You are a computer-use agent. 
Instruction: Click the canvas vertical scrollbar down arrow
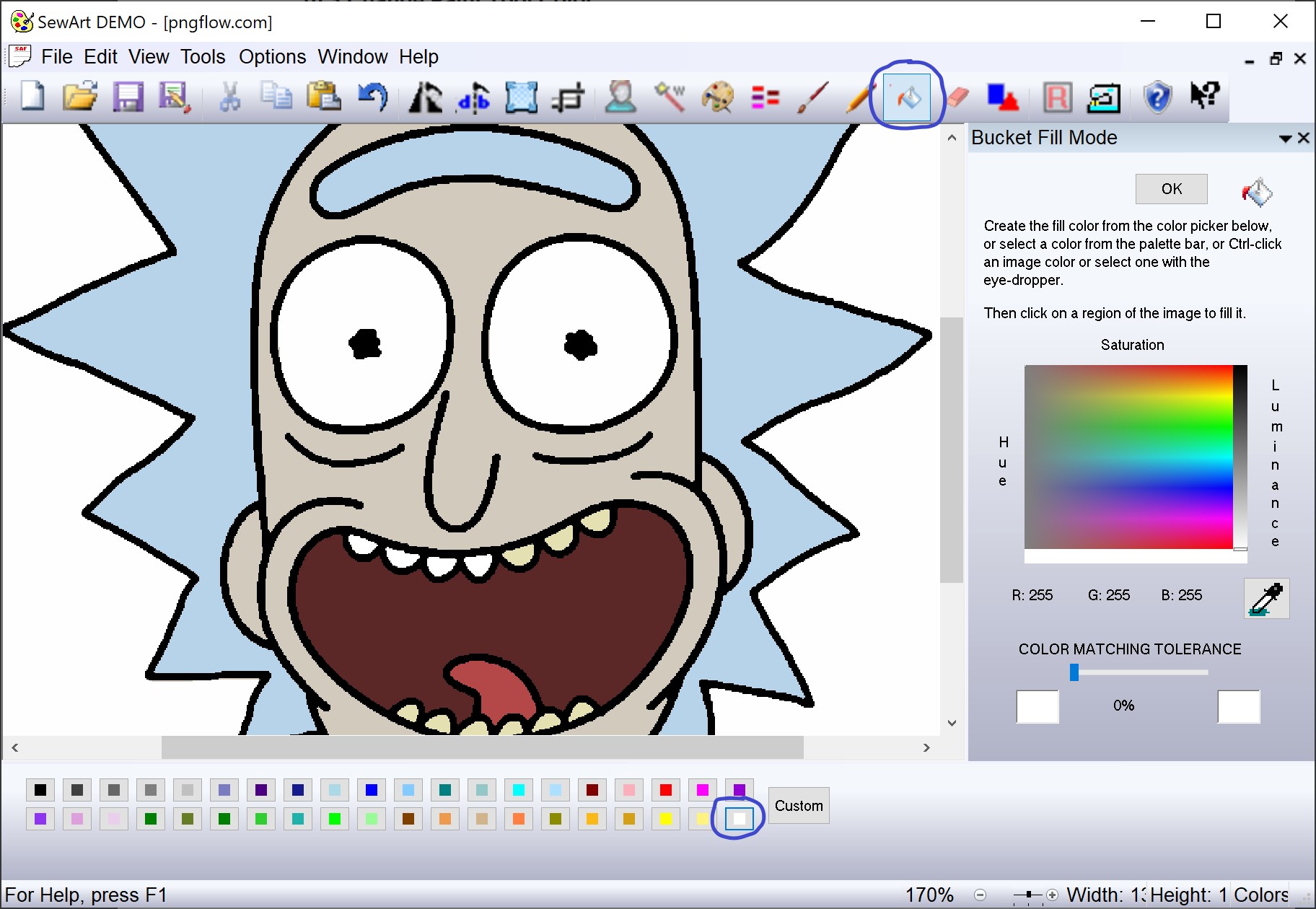click(952, 723)
